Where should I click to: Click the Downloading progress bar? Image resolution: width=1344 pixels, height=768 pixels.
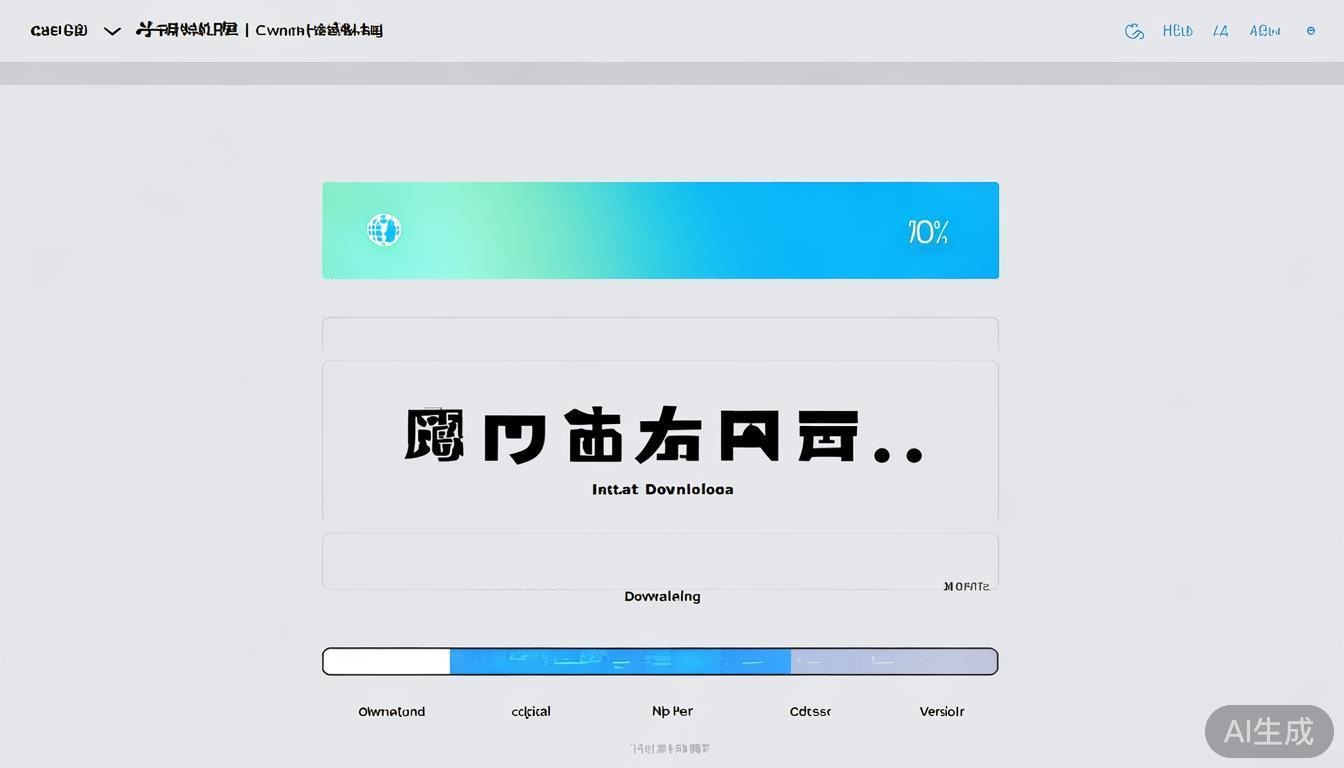[660, 660]
